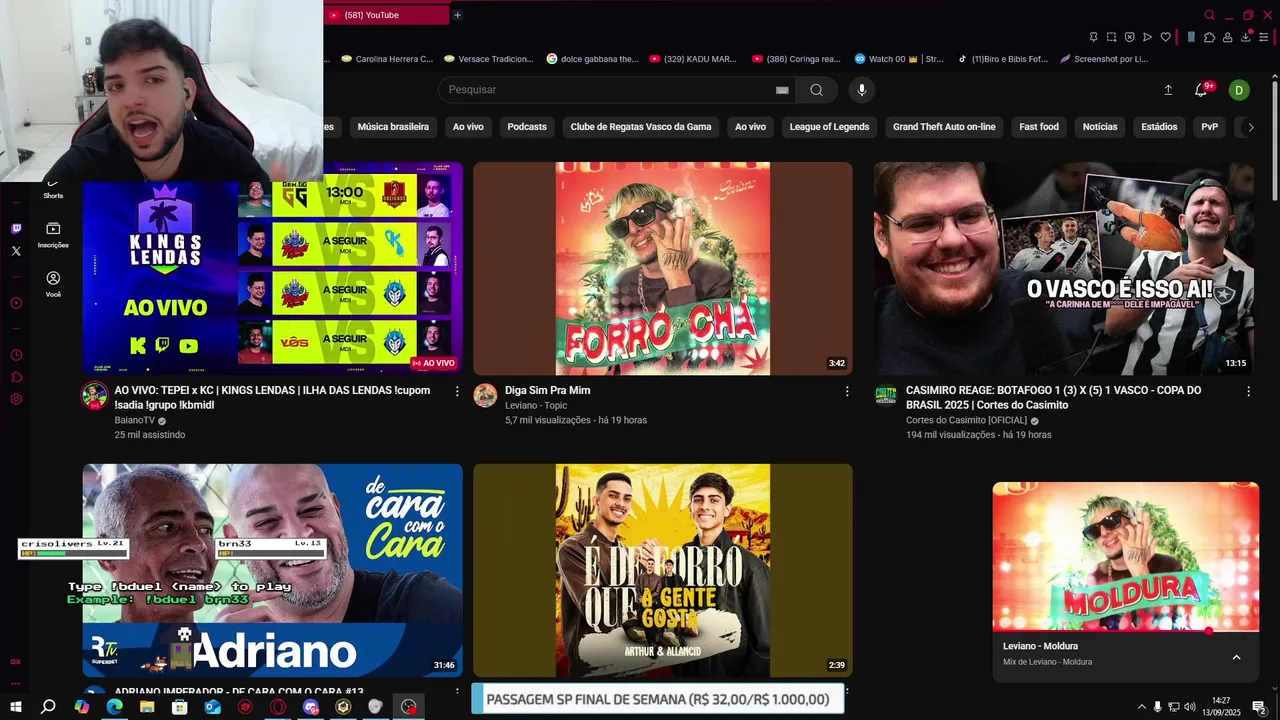
Task: Select the Estádios chip
Action: [1159, 127]
